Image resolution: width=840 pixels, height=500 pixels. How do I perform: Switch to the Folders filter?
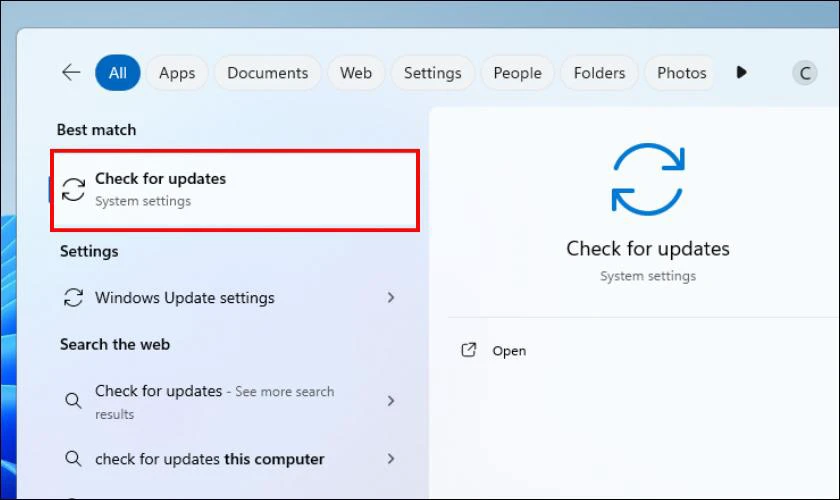[599, 73]
